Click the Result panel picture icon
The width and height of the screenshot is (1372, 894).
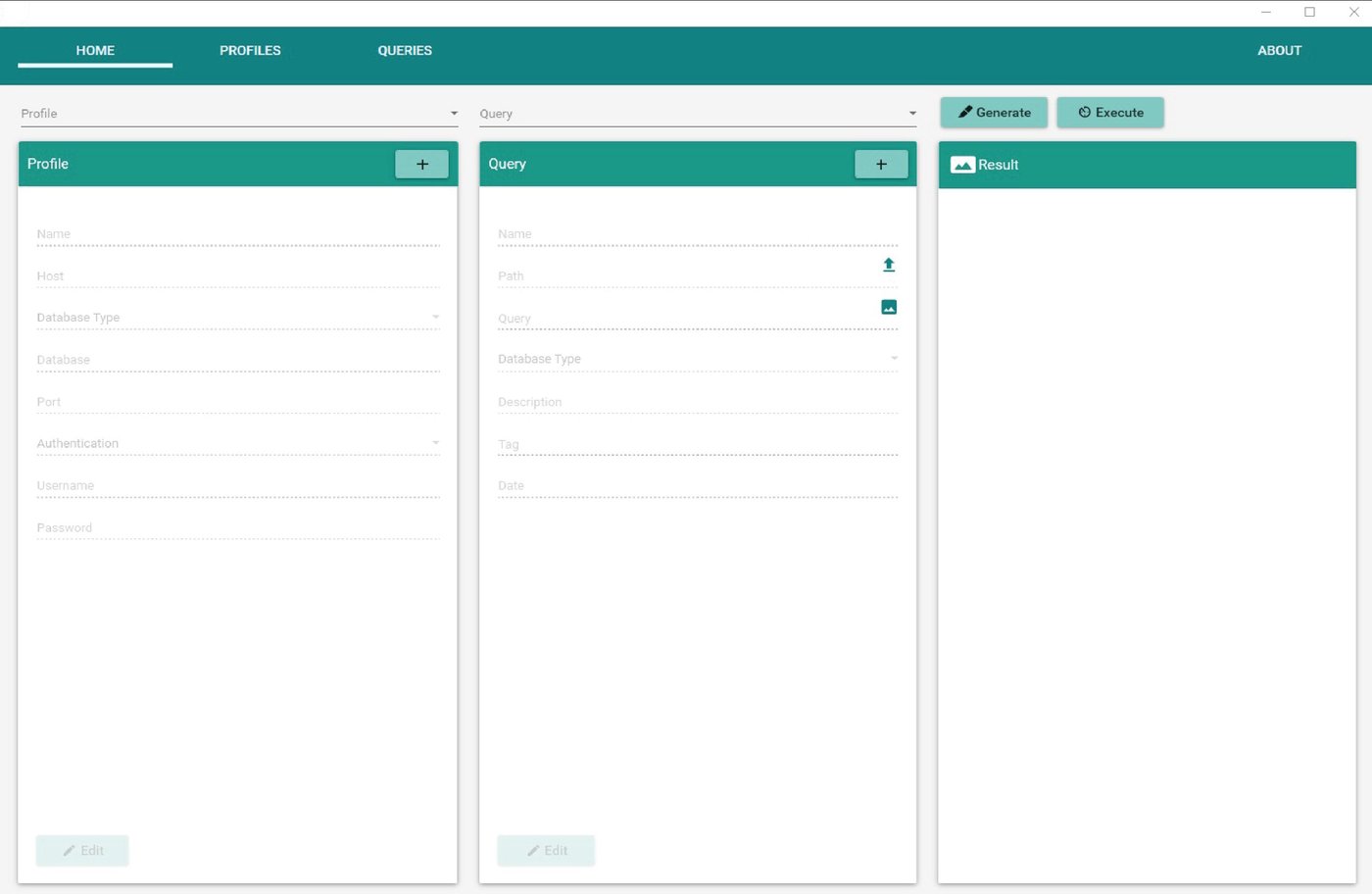[962, 165]
